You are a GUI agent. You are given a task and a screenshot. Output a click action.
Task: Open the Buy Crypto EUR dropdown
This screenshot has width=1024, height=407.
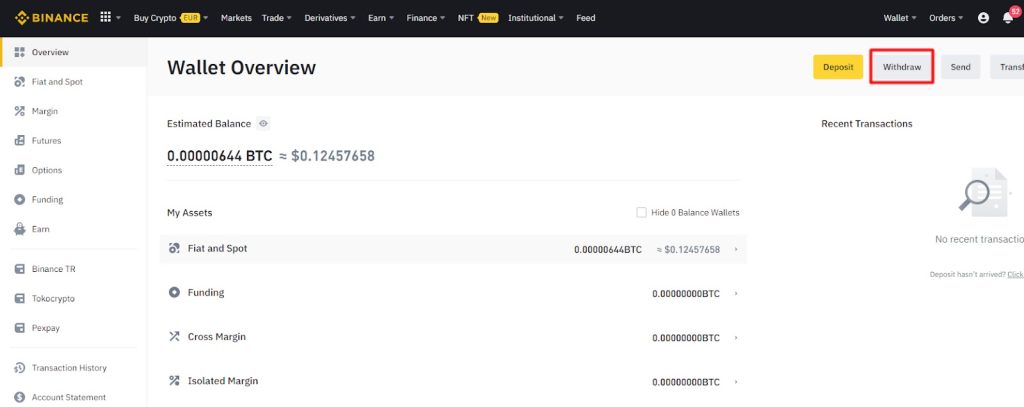click(170, 18)
